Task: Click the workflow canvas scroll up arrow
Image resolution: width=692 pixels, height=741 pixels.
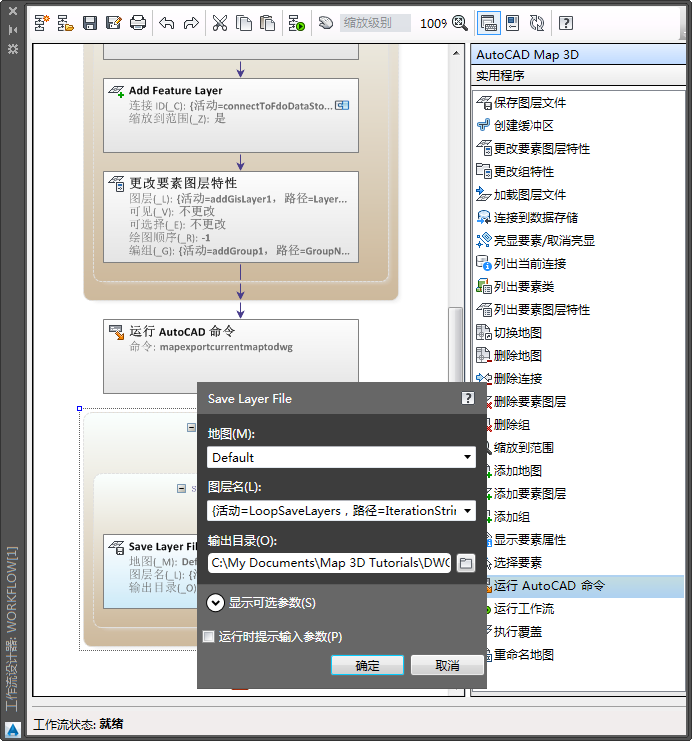Action: tap(456, 53)
